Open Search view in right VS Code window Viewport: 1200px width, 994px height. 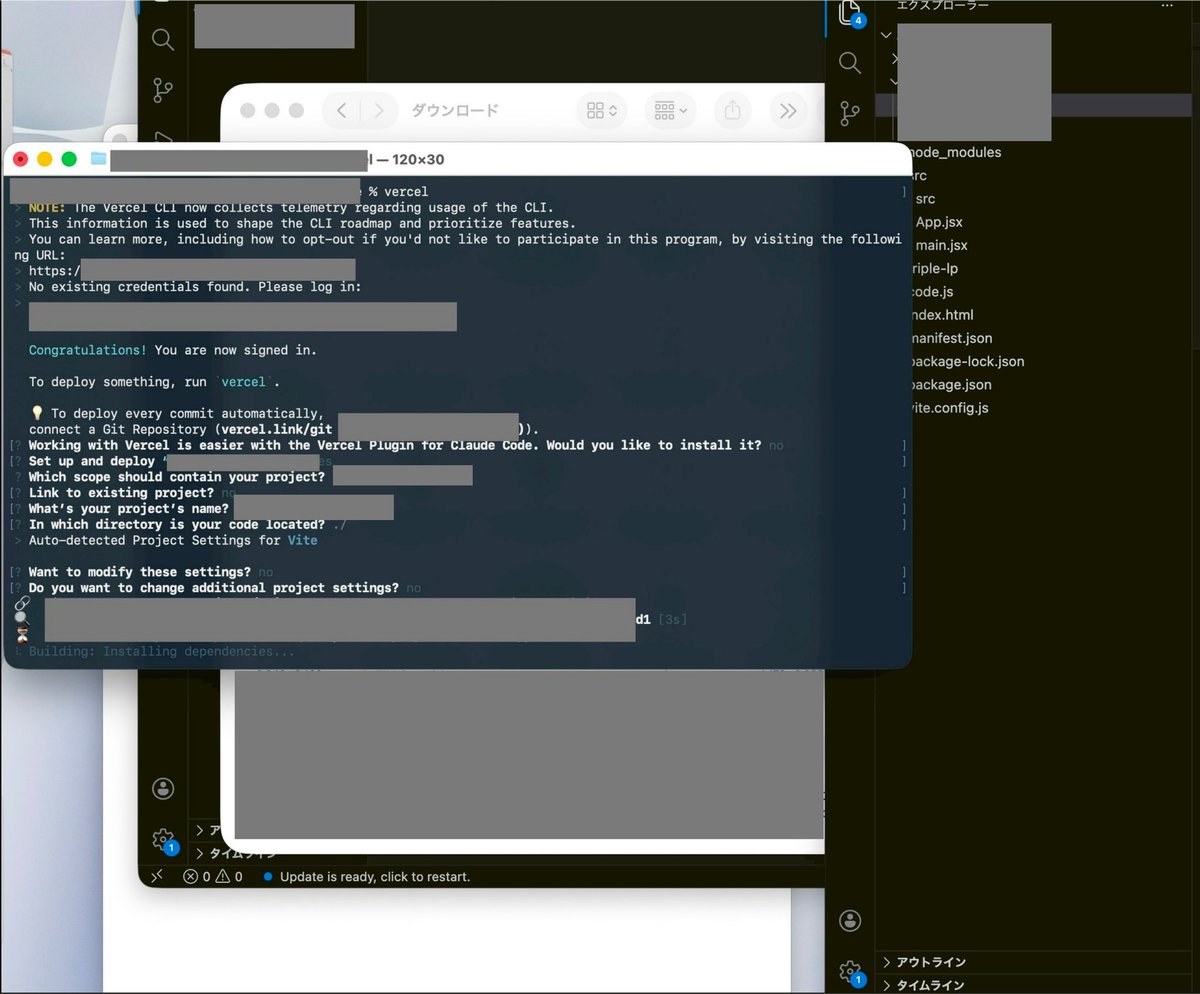coord(850,63)
